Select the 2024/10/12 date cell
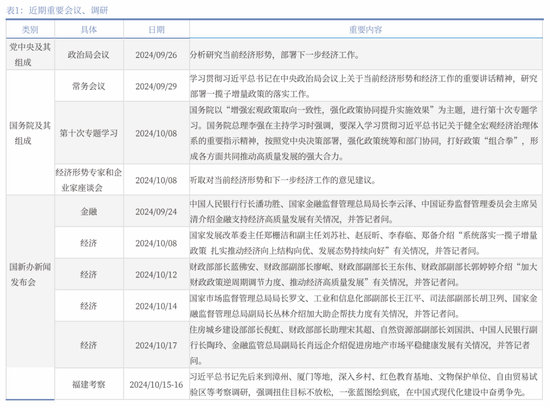This screenshot has height=407, width=550. [x=156, y=275]
